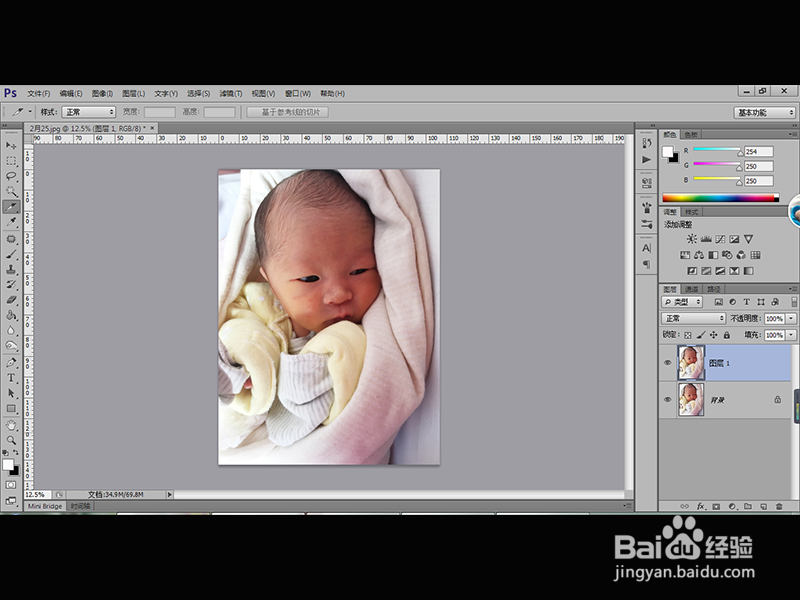This screenshot has height=600, width=800.
Task: Select the Move tool
Action: coord(11,145)
